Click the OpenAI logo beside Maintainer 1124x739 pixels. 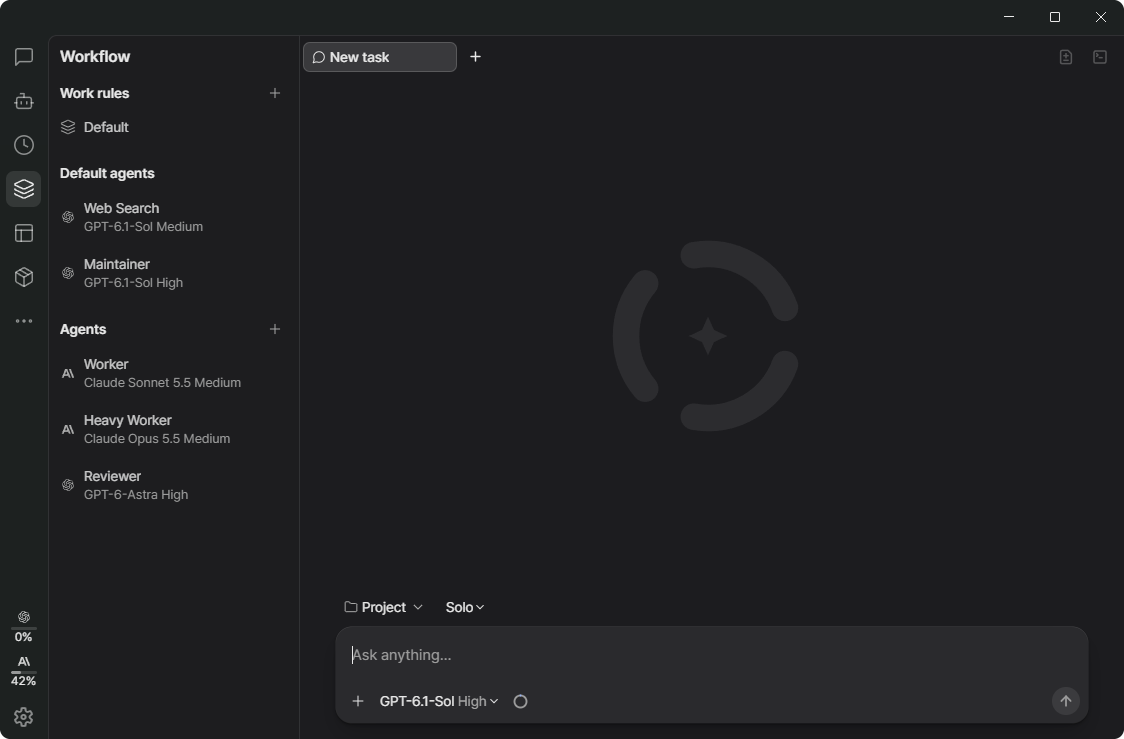point(68,273)
